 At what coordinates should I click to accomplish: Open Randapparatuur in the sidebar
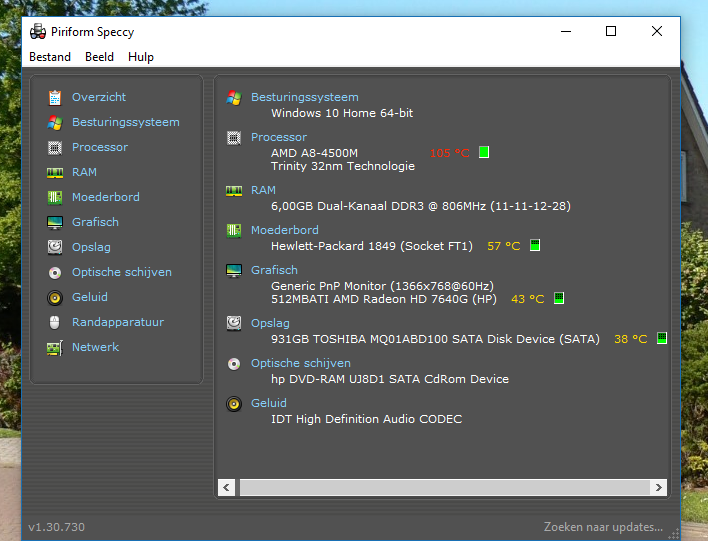(118, 322)
